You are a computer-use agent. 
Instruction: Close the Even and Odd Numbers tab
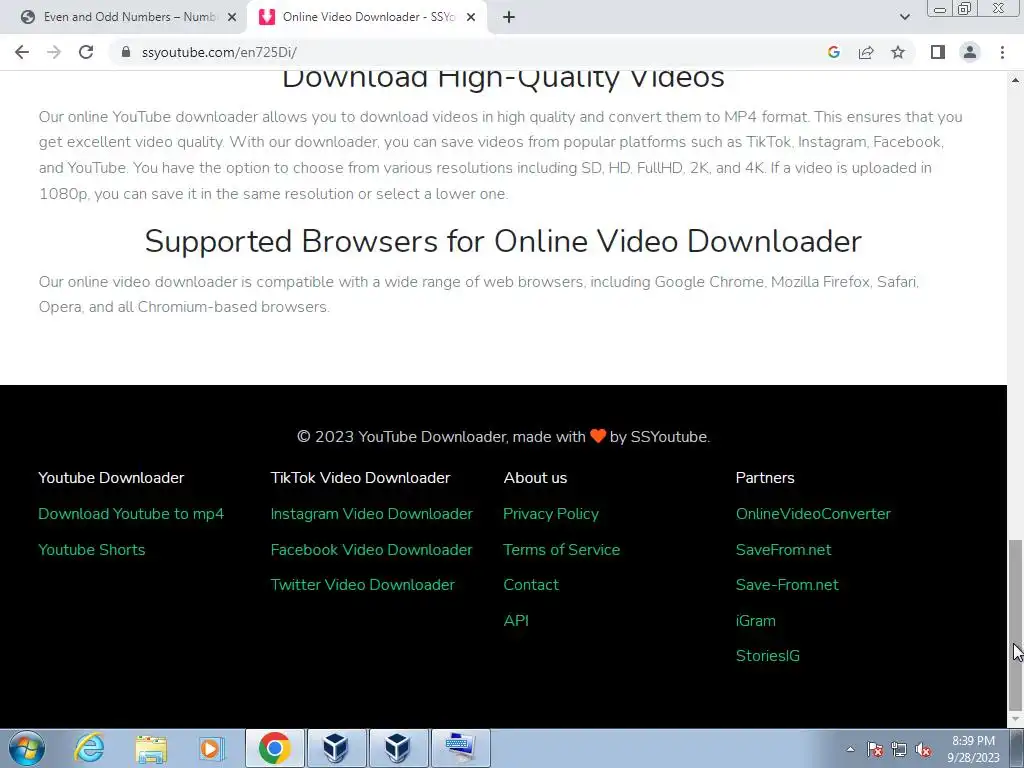point(232,17)
